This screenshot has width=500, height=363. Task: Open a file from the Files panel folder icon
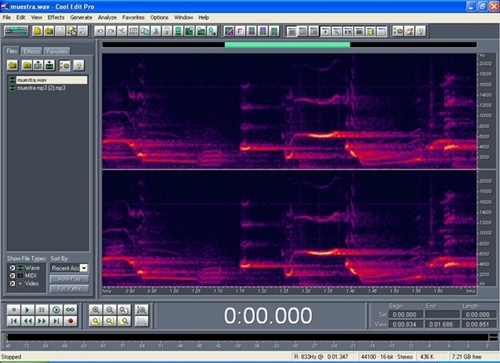13,65
